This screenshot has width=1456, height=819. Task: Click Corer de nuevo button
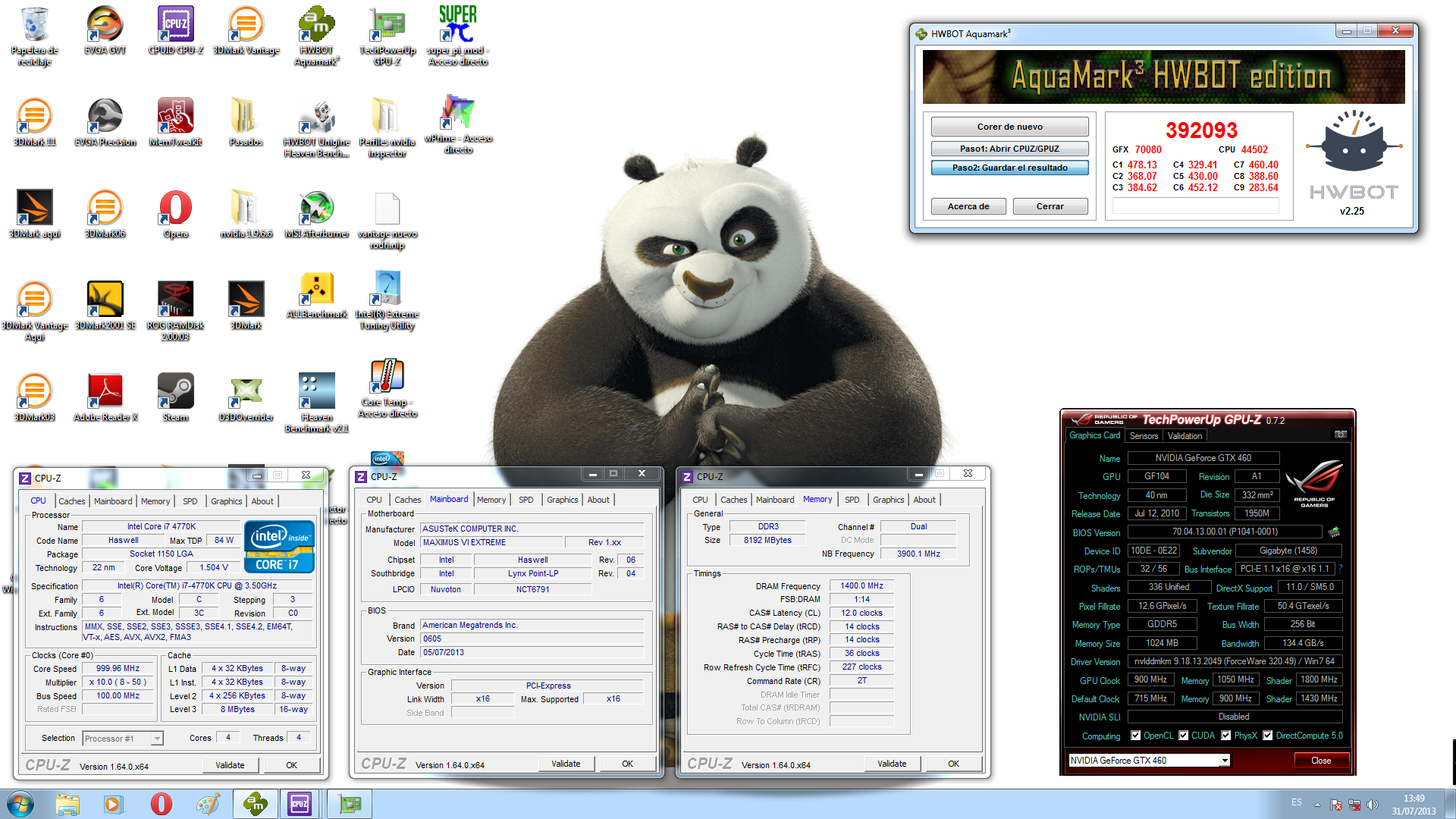(1009, 127)
